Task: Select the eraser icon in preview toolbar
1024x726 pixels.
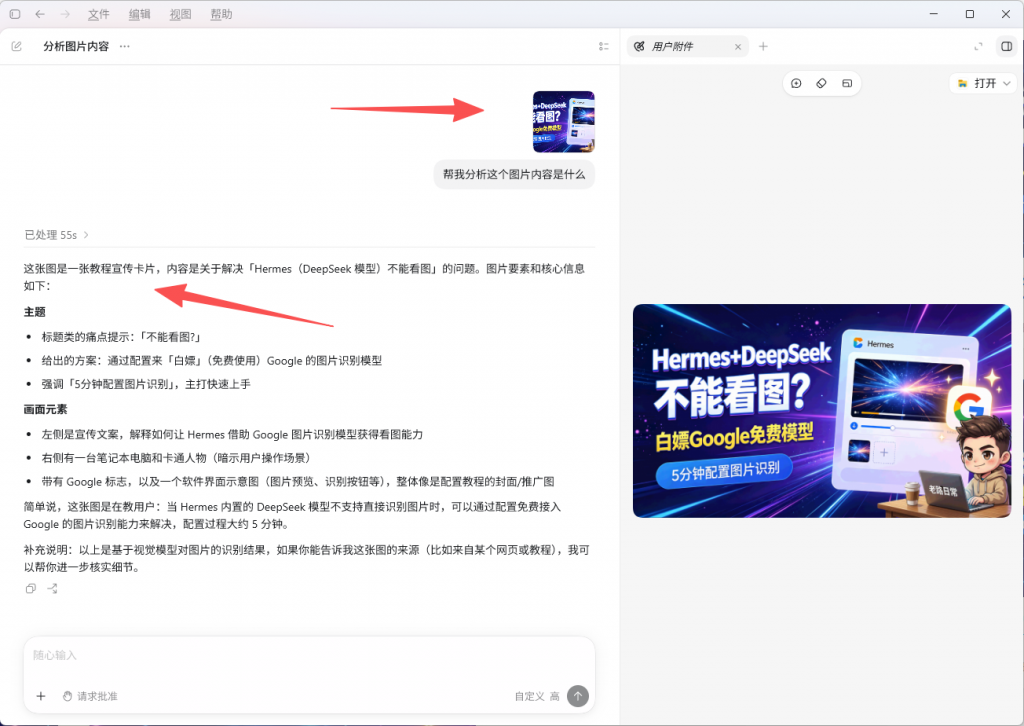Action: [x=822, y=83]
